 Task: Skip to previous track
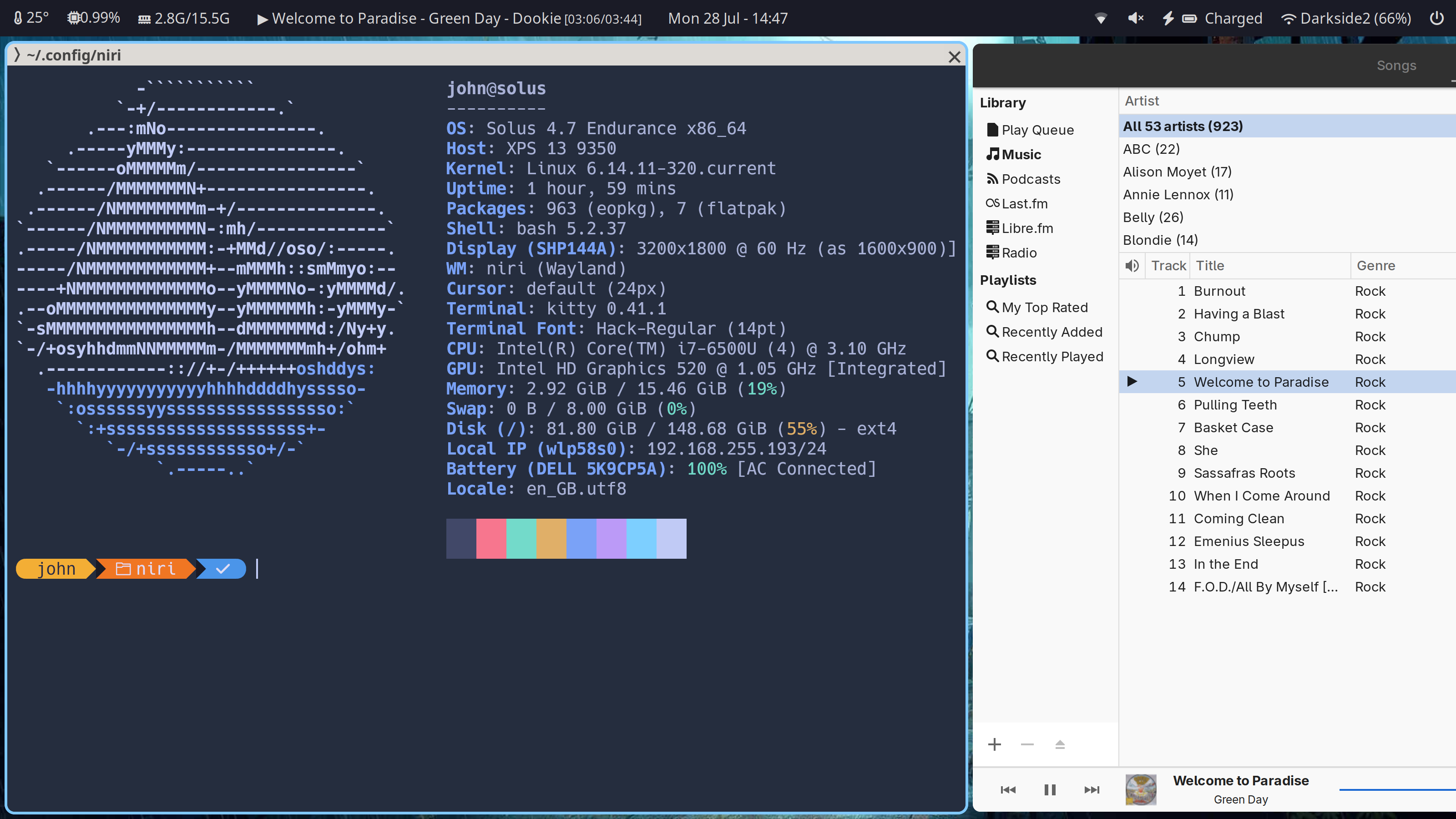[1008, 789]
